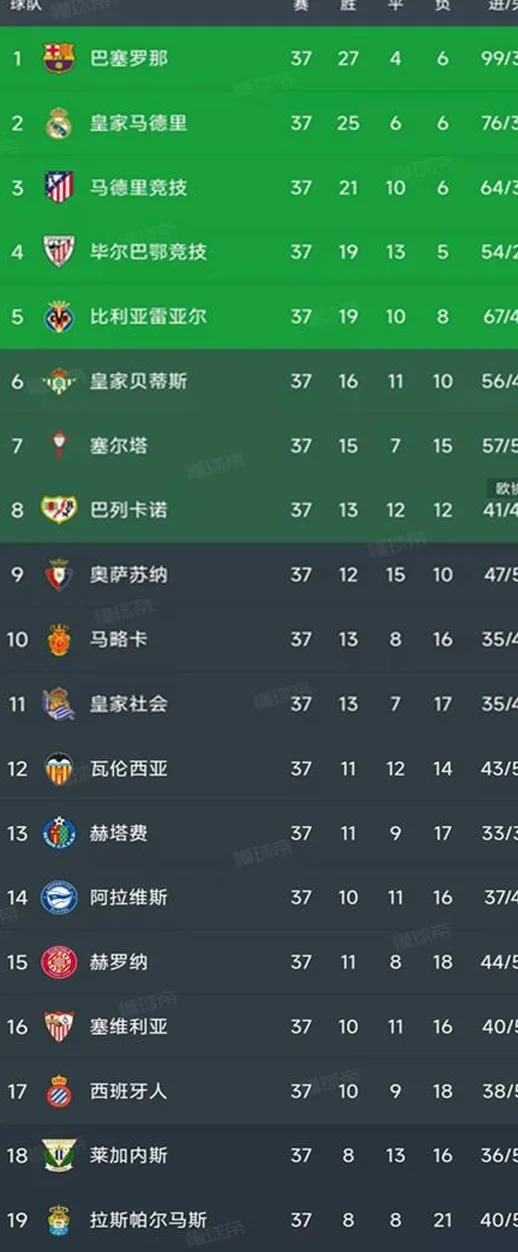The height and width of the screenshot is (1252, 518).
Task: Select the Atlético Madrid badge
Action: 59,187
